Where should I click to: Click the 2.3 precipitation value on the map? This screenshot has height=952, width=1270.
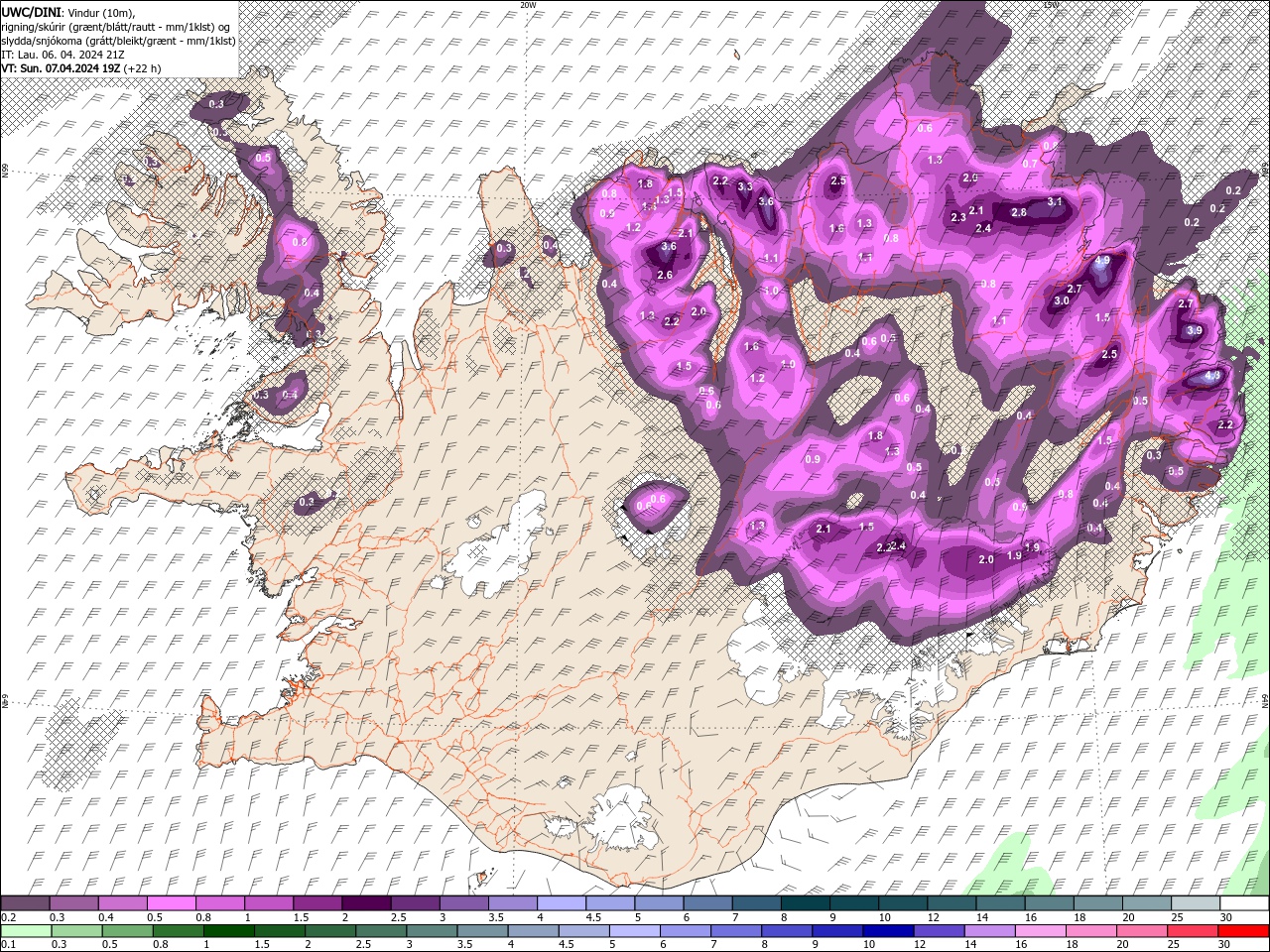[x=958, y=217]
